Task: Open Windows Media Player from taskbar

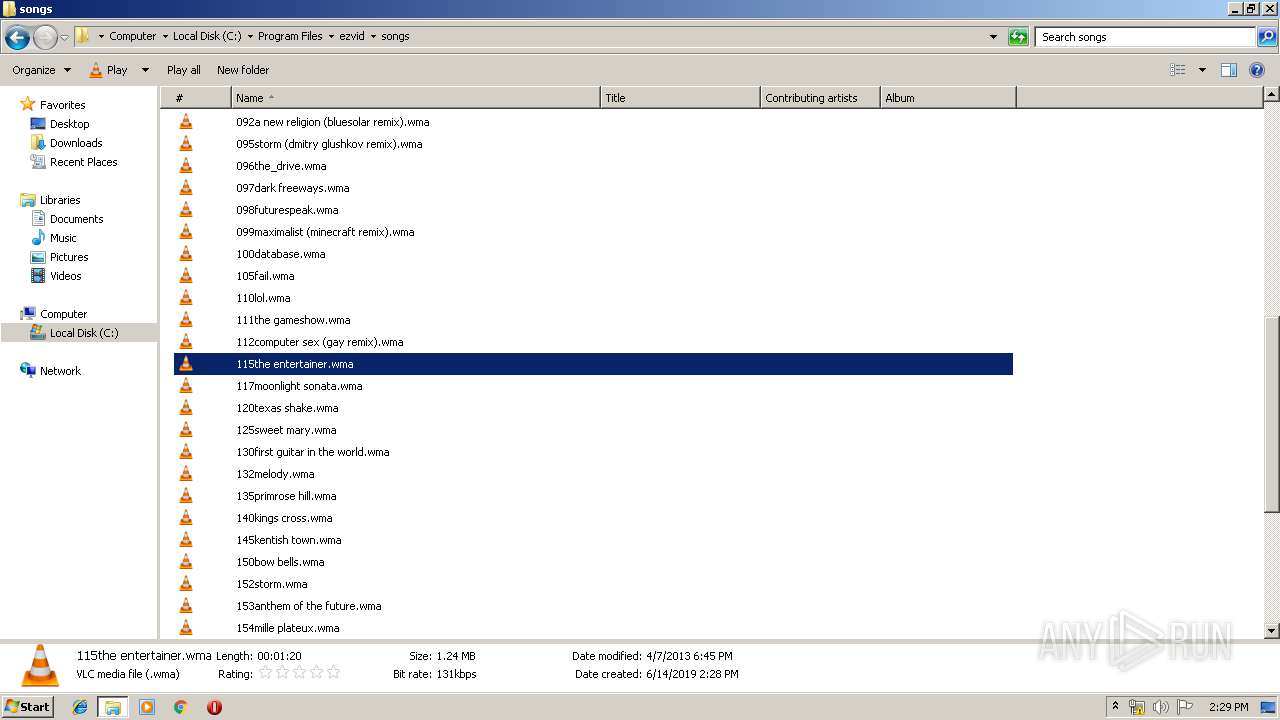Action: pyautogui.click(x=147, y=707)
